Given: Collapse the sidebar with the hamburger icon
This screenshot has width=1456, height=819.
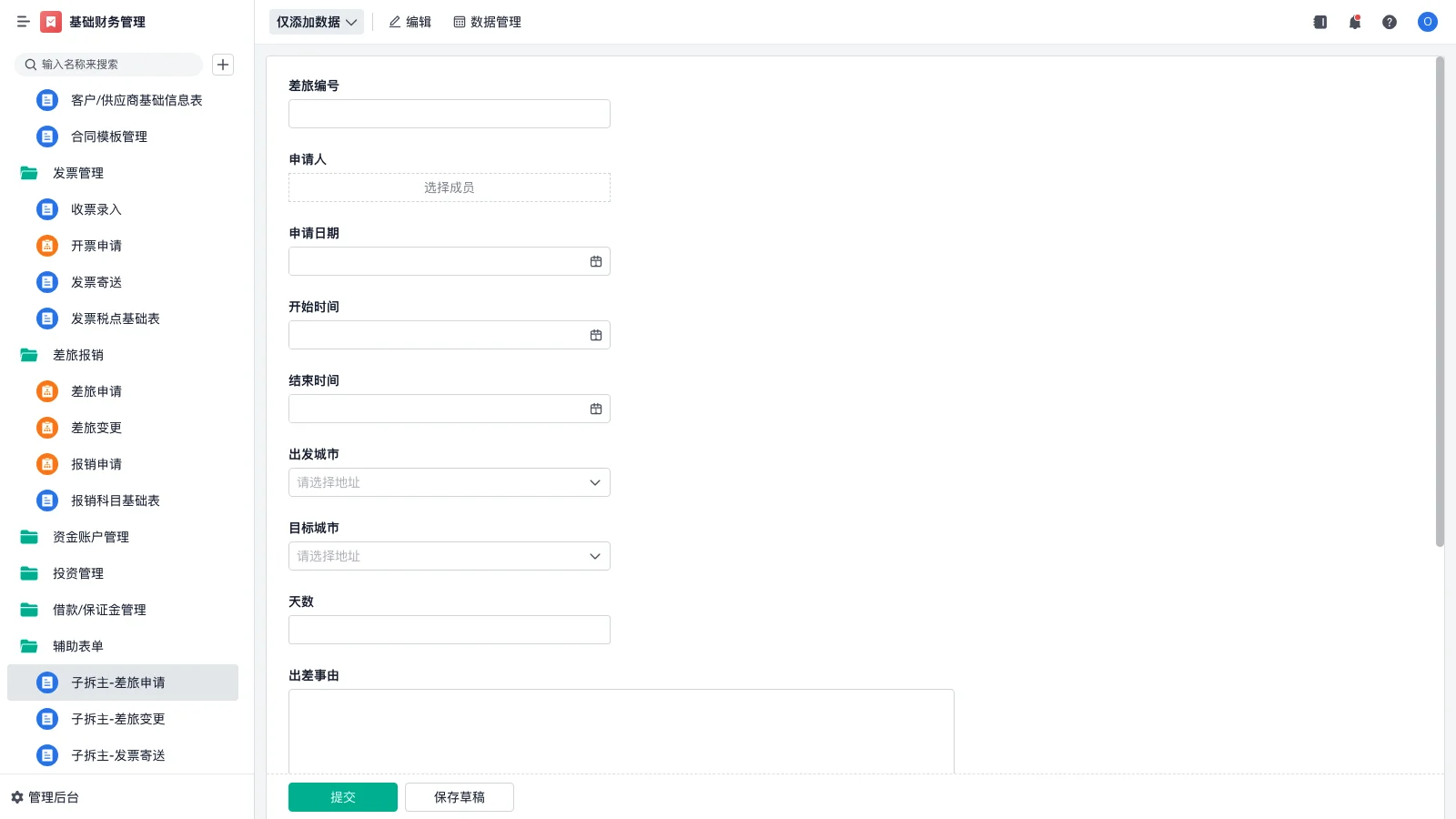Looking at the screenshot, I should tap(23, 22).
